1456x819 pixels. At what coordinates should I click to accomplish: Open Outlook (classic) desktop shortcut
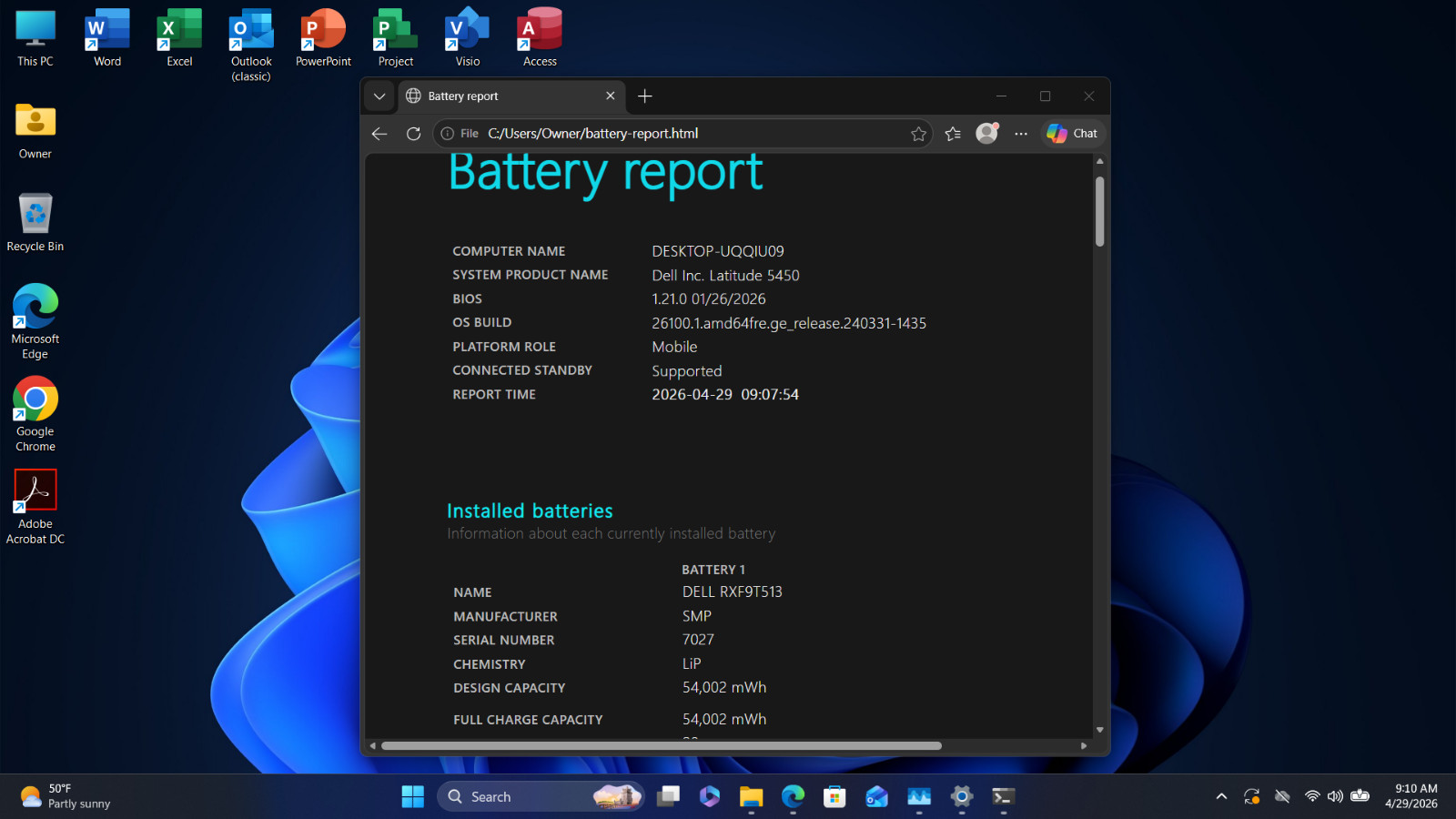pyautogui.click(x=251, y=45)
